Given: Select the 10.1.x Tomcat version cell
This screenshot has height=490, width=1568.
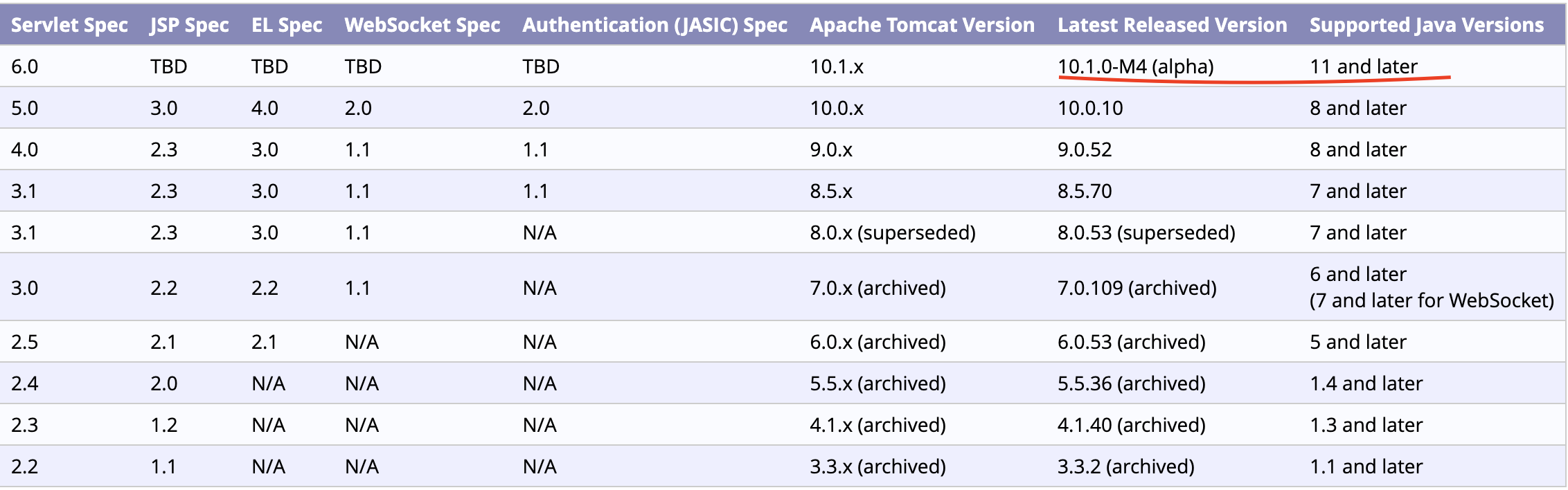Looking at the screenshot, I should (x=837, y=66).
